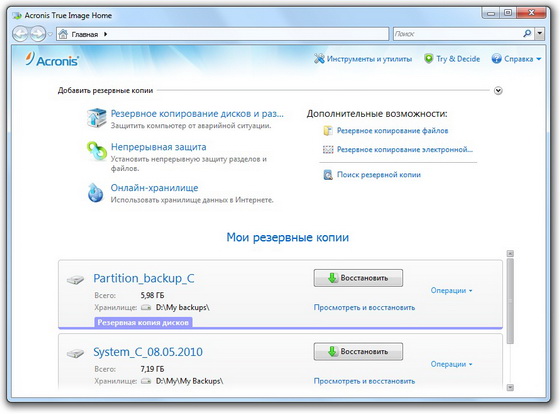Click the backup search icon
This screenshot has height=414, width=560.
coord(328,175)
